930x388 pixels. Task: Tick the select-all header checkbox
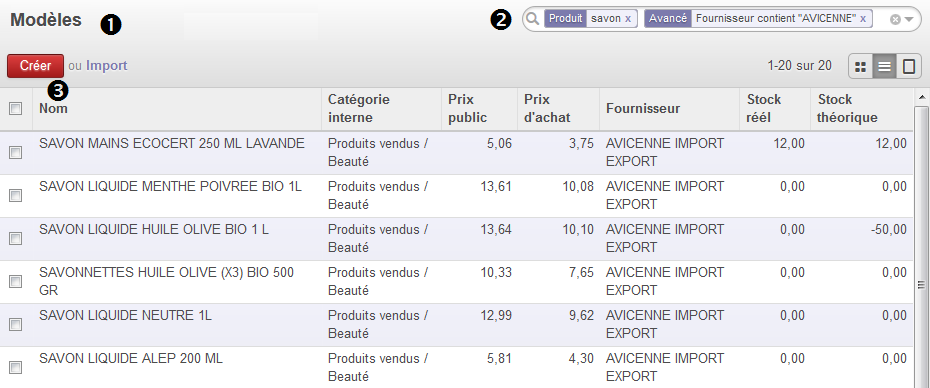tap(15, 109)
